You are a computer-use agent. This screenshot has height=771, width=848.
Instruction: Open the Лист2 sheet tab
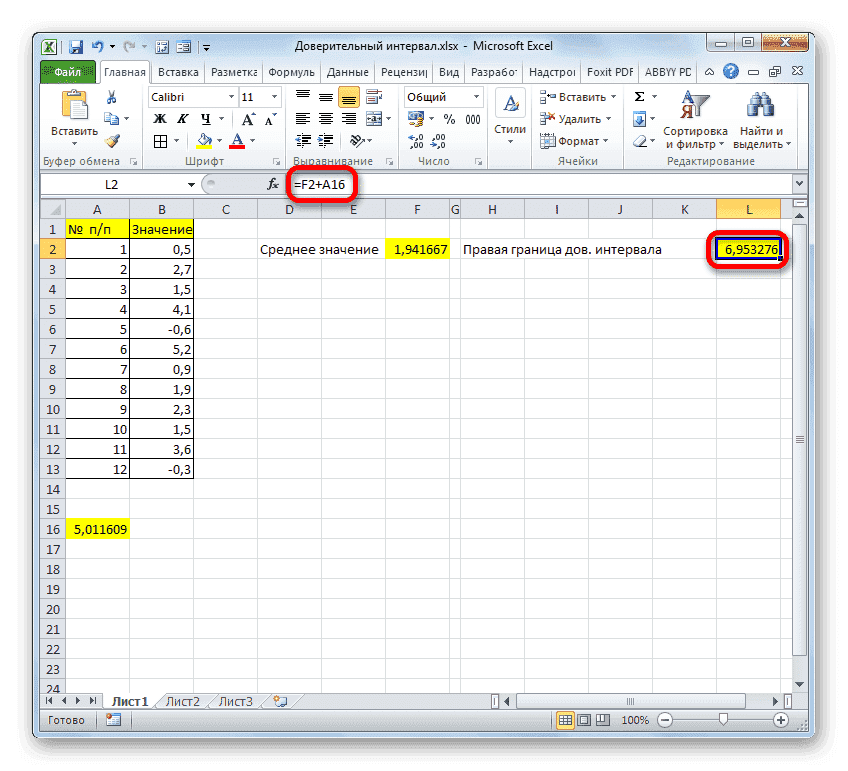[181, 701]
